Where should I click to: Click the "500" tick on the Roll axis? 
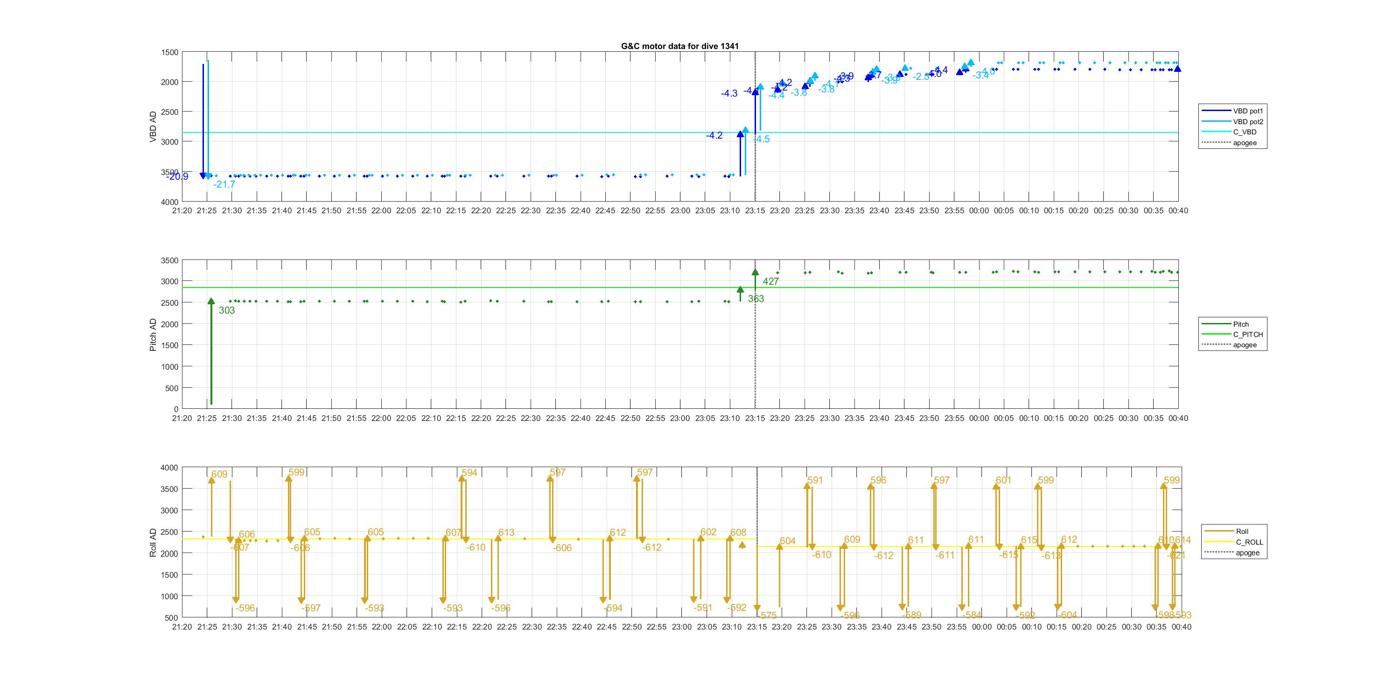pos(172,618)
